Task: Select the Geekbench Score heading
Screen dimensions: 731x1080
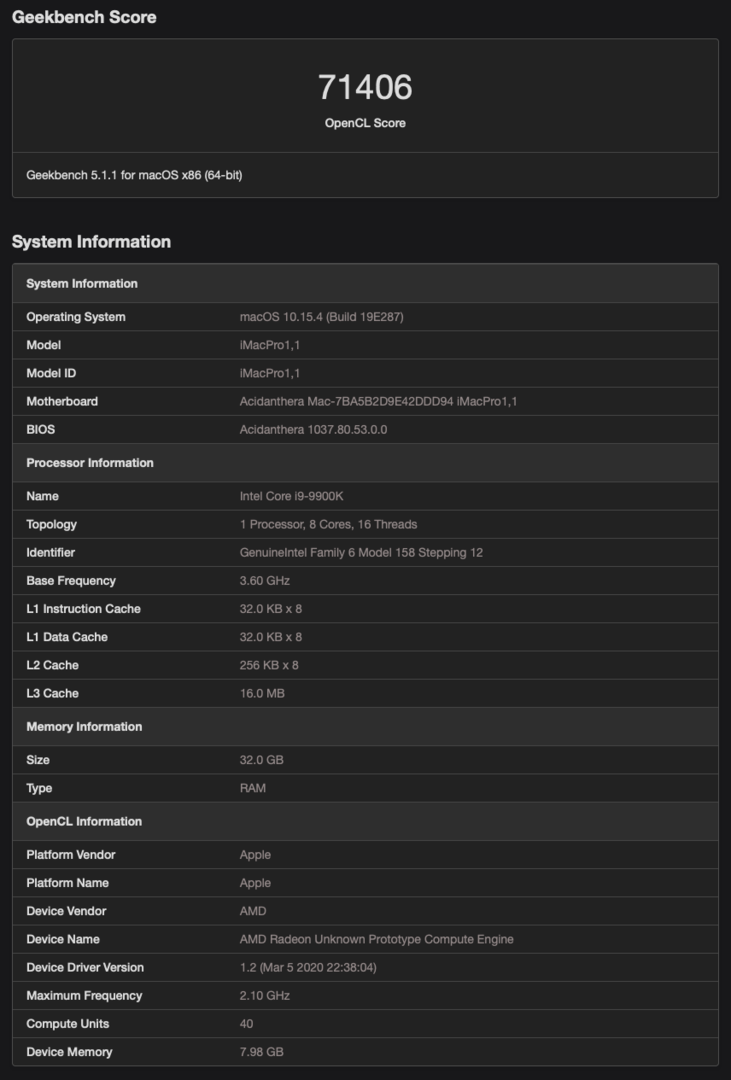Action: (x=84, y=17)
